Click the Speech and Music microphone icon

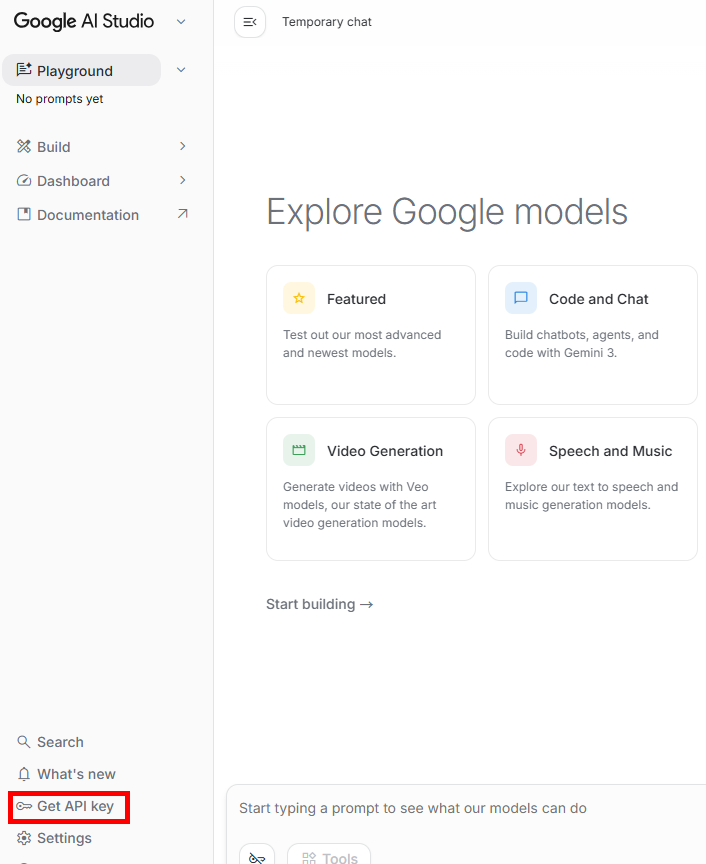[x=521, y=450]
